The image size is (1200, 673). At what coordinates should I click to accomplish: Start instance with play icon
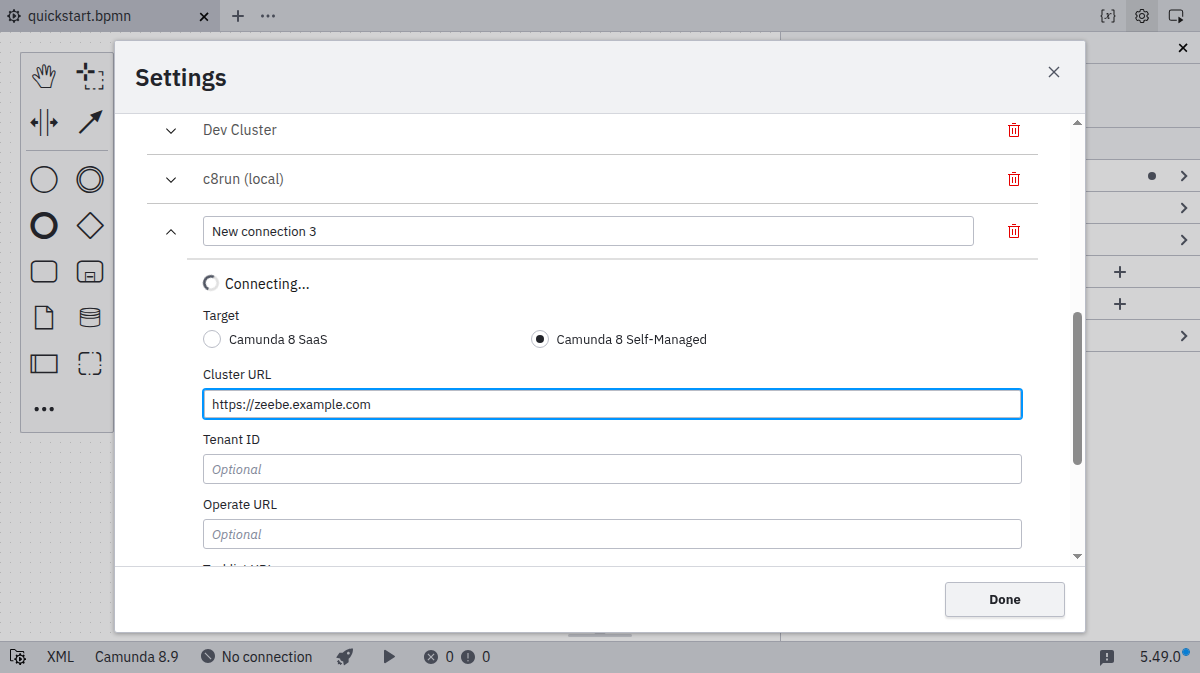(x=389, y=657)
